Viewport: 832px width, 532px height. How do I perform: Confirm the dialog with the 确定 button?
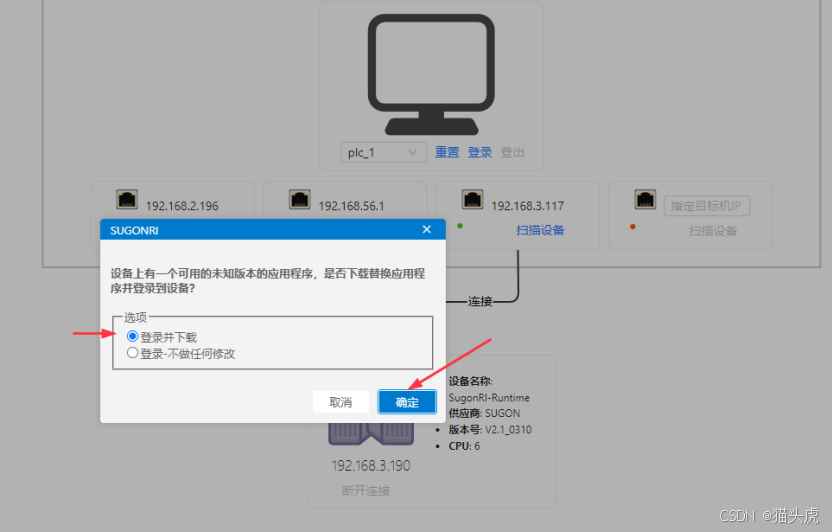[x=407, y=402]
